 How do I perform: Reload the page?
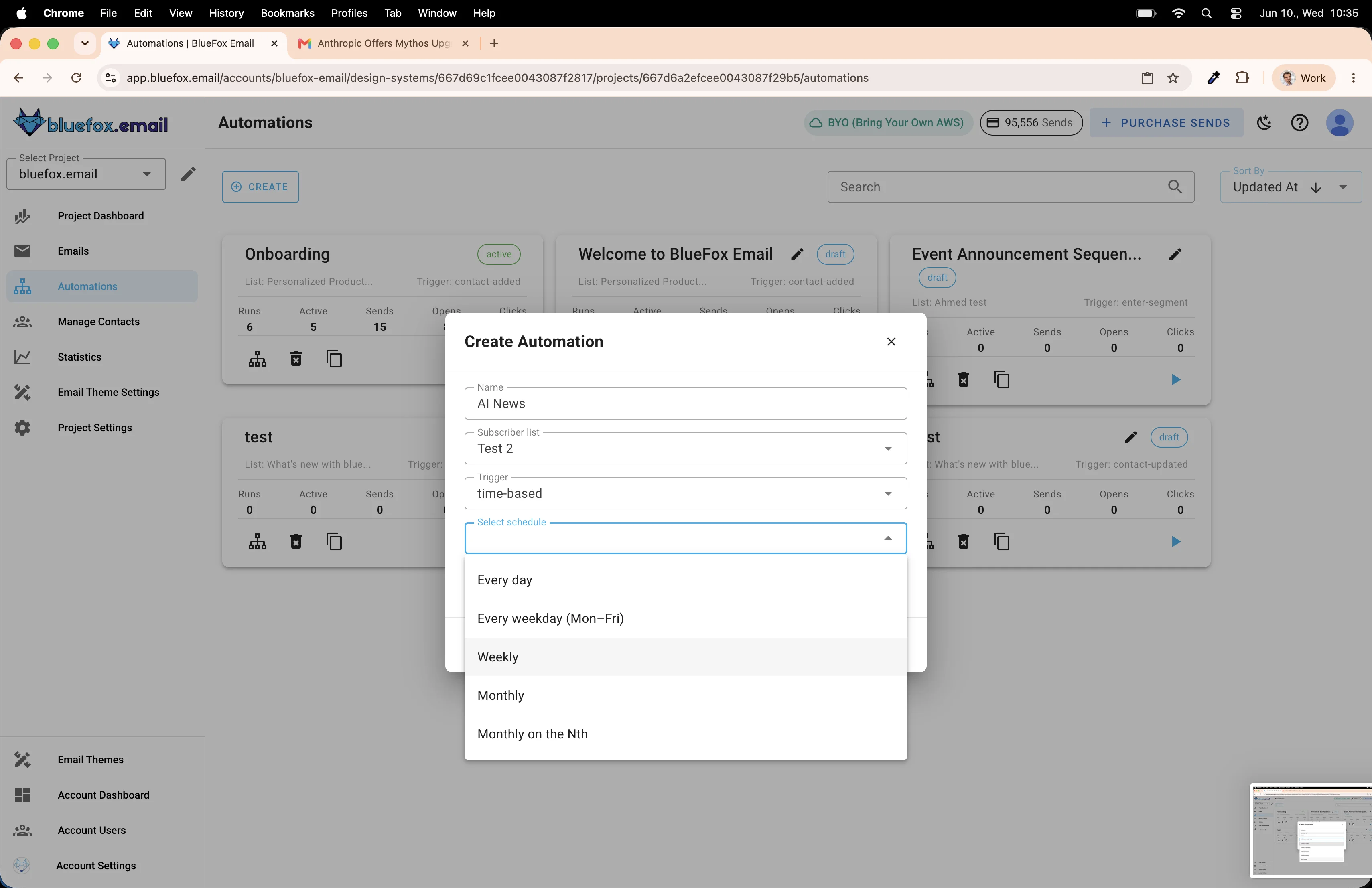point(76,78)
